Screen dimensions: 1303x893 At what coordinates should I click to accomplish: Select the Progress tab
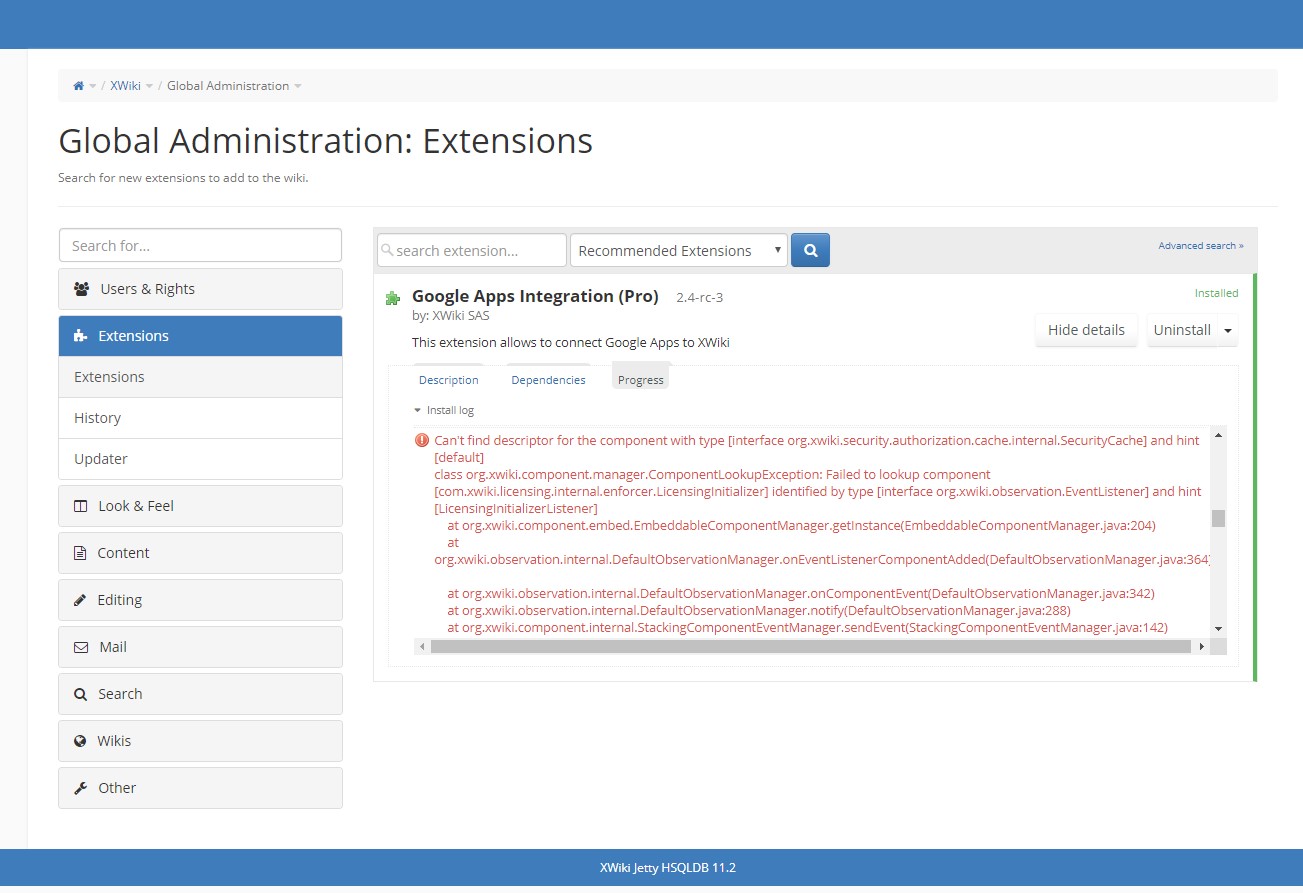tap(639, 379)
